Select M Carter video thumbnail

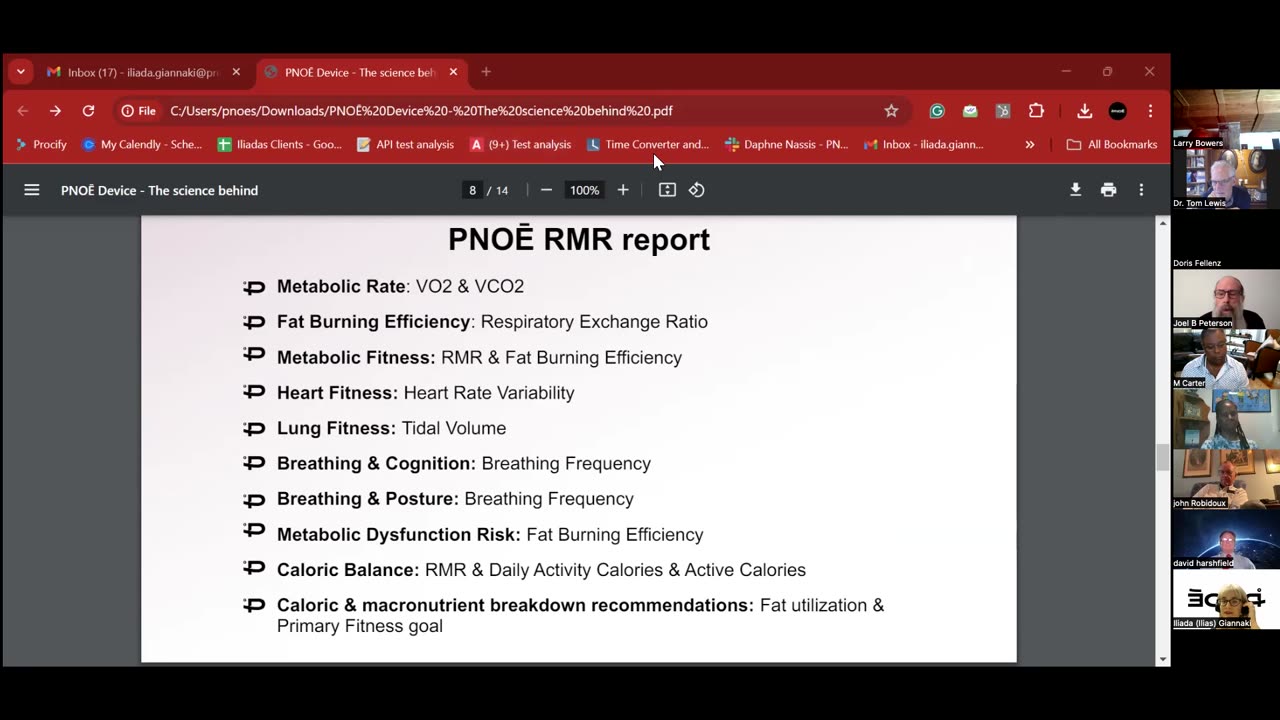click(x=1226, y=358)
